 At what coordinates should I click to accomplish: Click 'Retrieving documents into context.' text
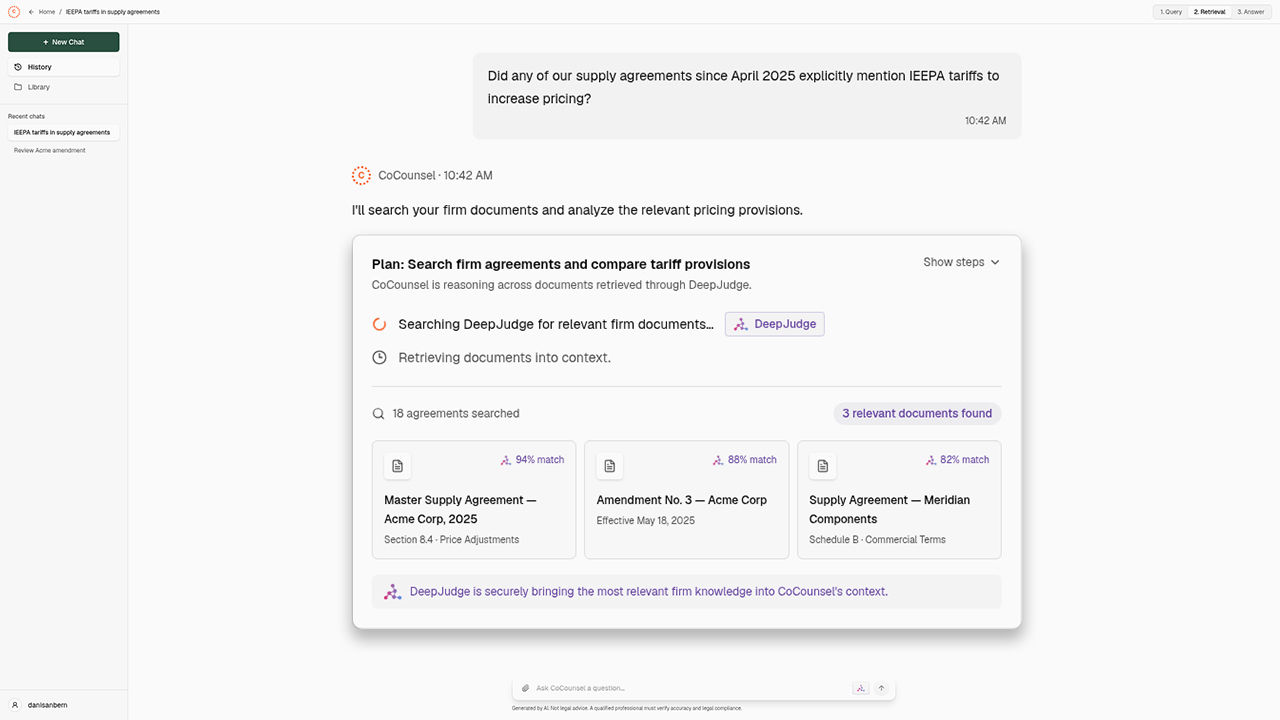(x=504, y=357)
